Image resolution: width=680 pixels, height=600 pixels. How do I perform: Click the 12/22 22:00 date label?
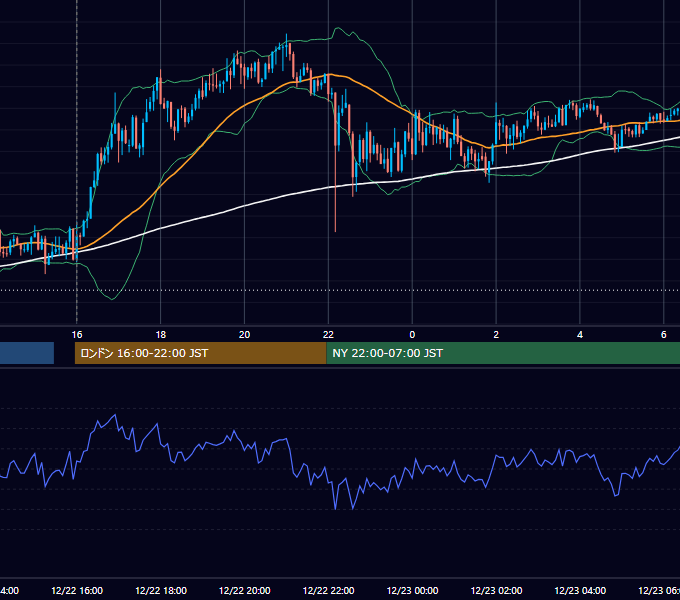coord(328,590)
